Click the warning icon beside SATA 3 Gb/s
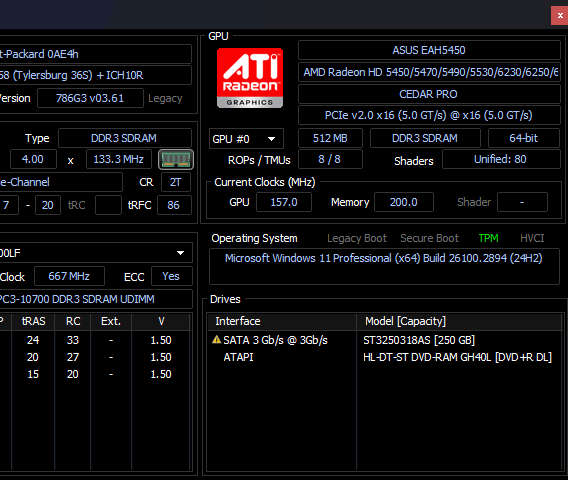Screen dimensions: 568x480 216,340
